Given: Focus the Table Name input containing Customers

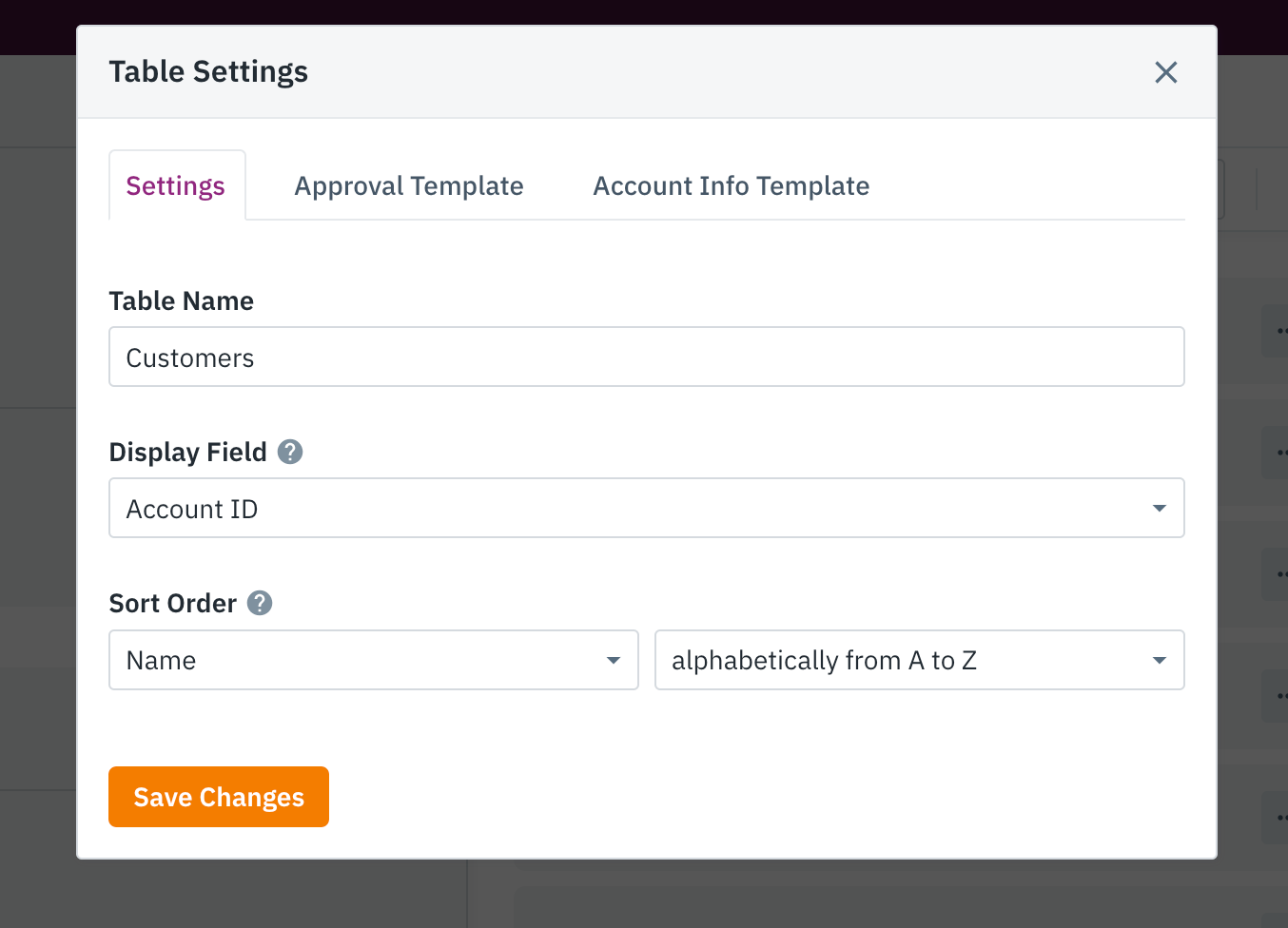Looking at the screenshot, I should click(646, 358).
